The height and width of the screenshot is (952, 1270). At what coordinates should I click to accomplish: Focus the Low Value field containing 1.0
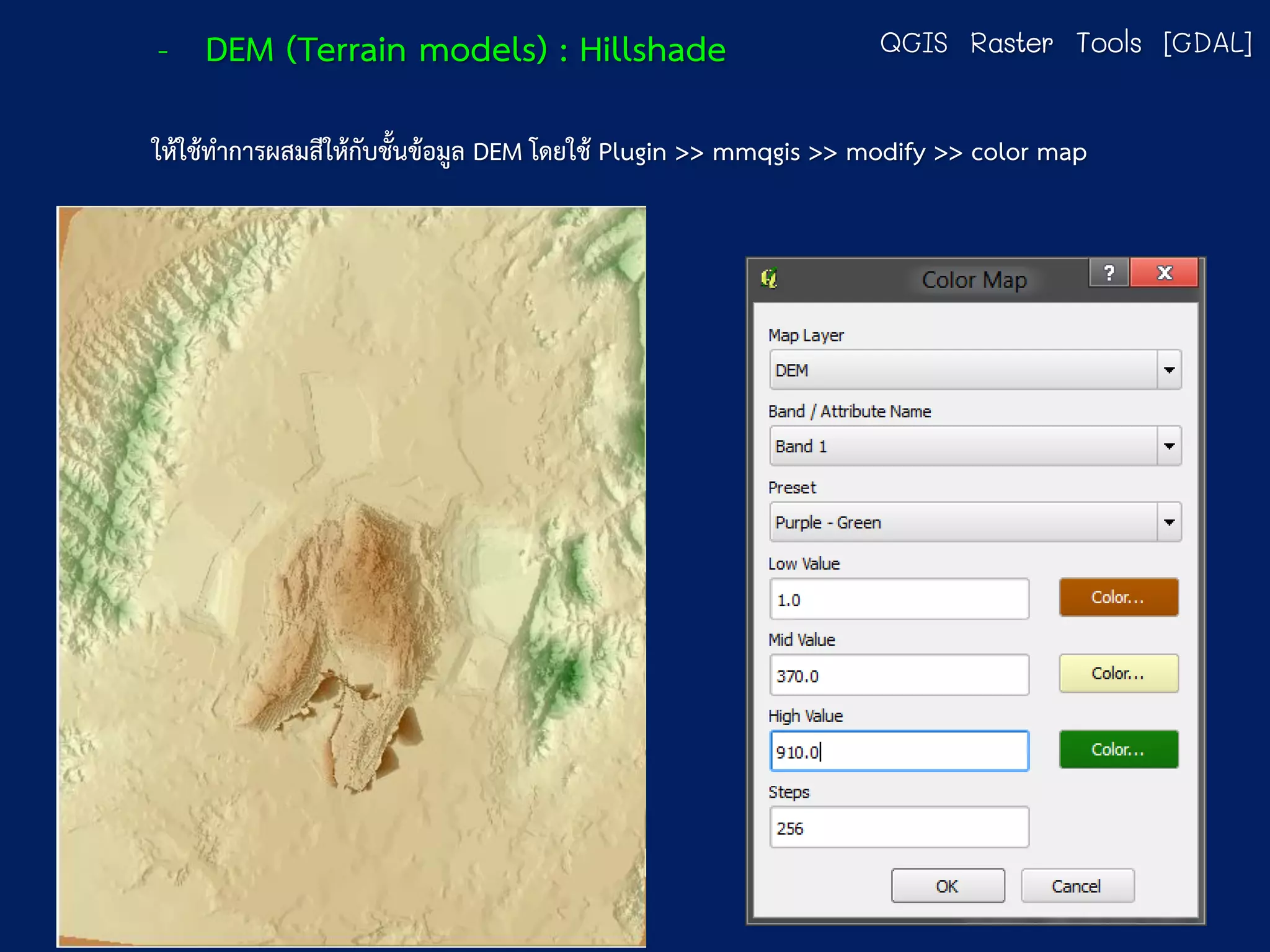pyautogui.click(x=899, y=599)
